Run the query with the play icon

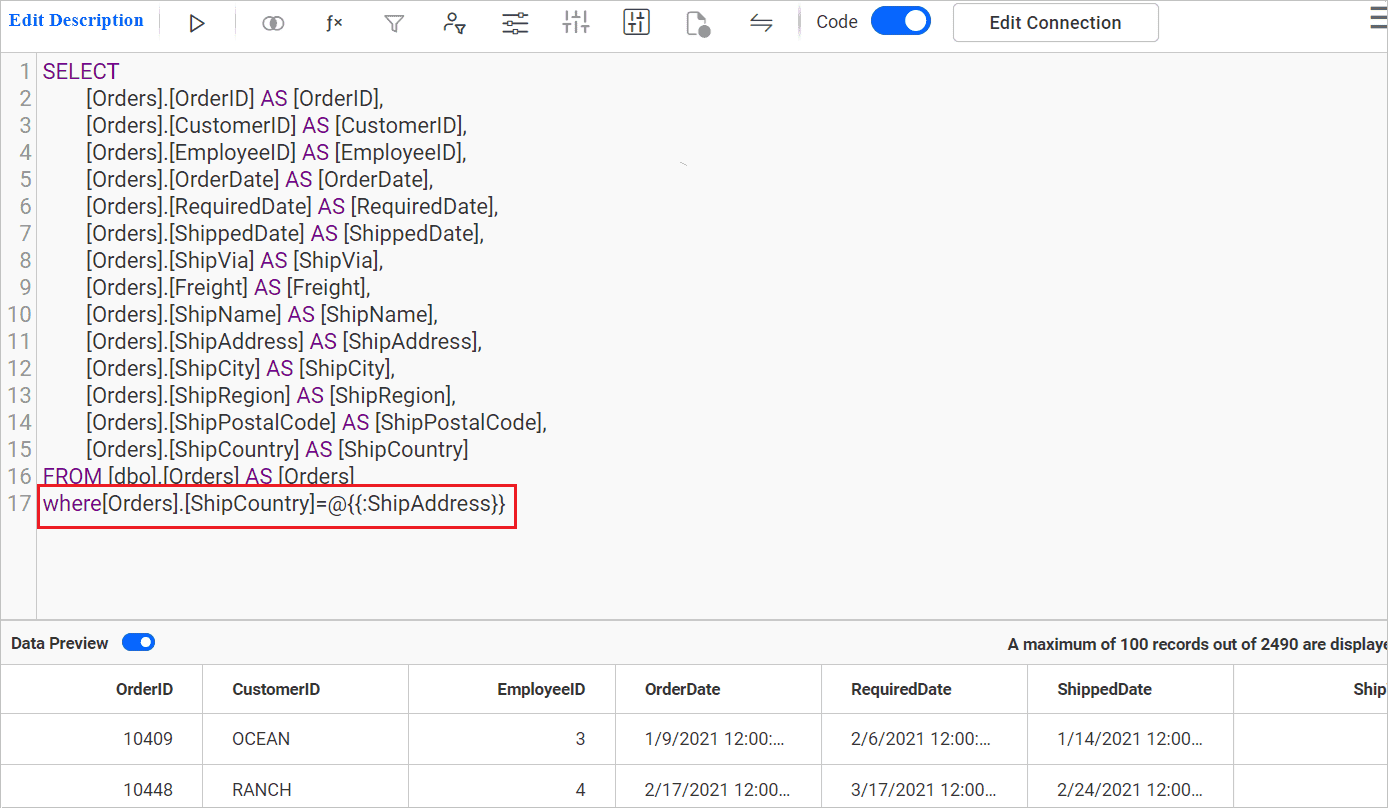197,21
